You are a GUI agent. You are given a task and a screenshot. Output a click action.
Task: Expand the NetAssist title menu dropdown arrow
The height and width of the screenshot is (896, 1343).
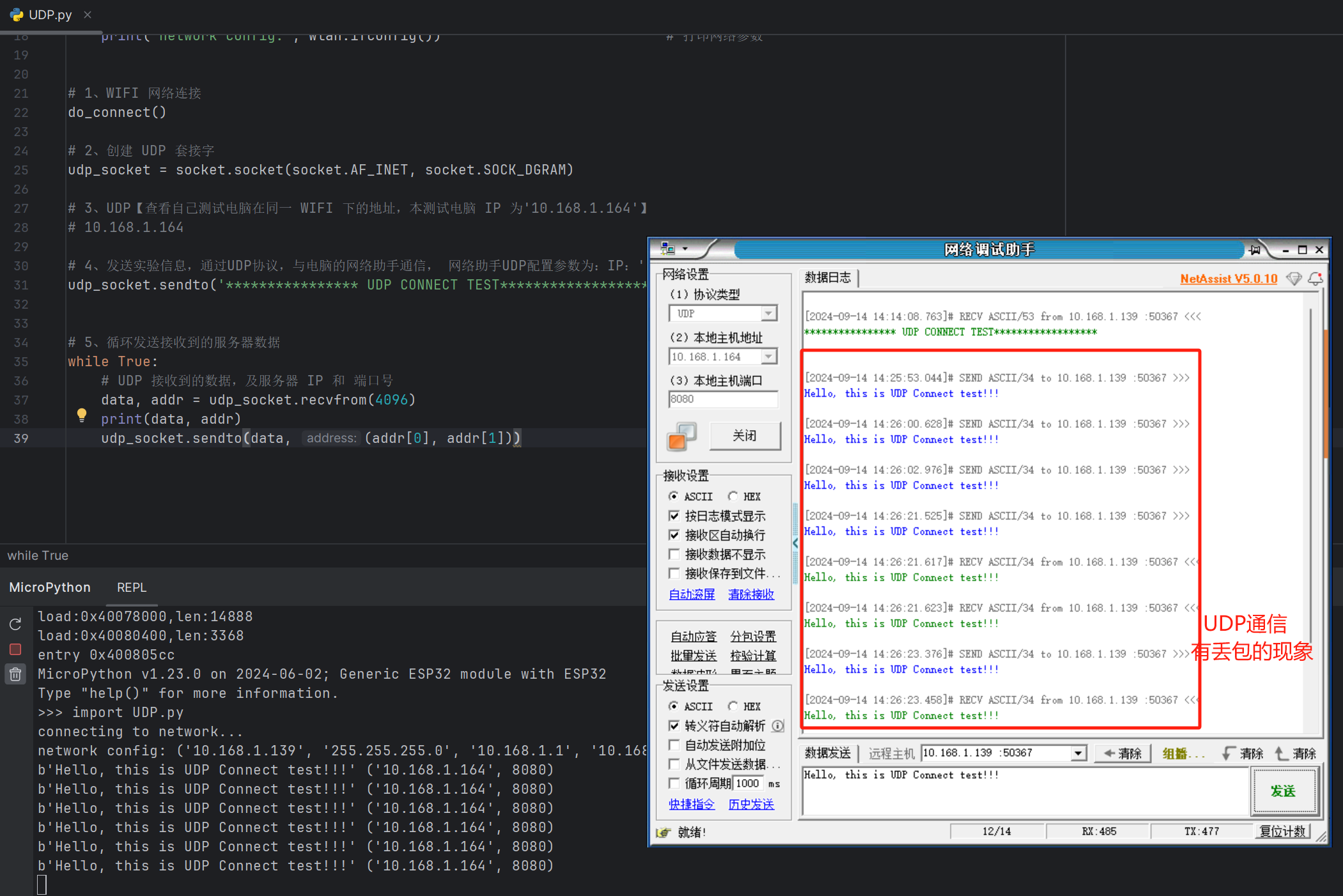click(x=685, y=249)
